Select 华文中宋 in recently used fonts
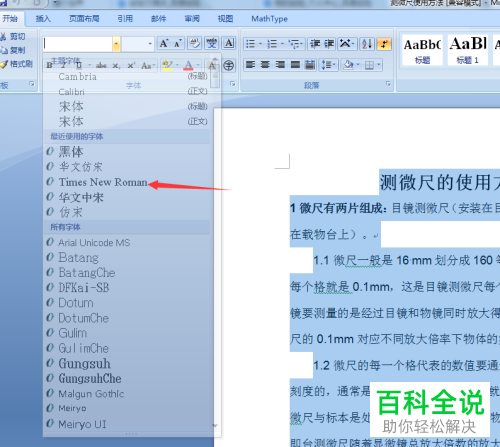Screen dimensions: 500x447 [127, 197]
